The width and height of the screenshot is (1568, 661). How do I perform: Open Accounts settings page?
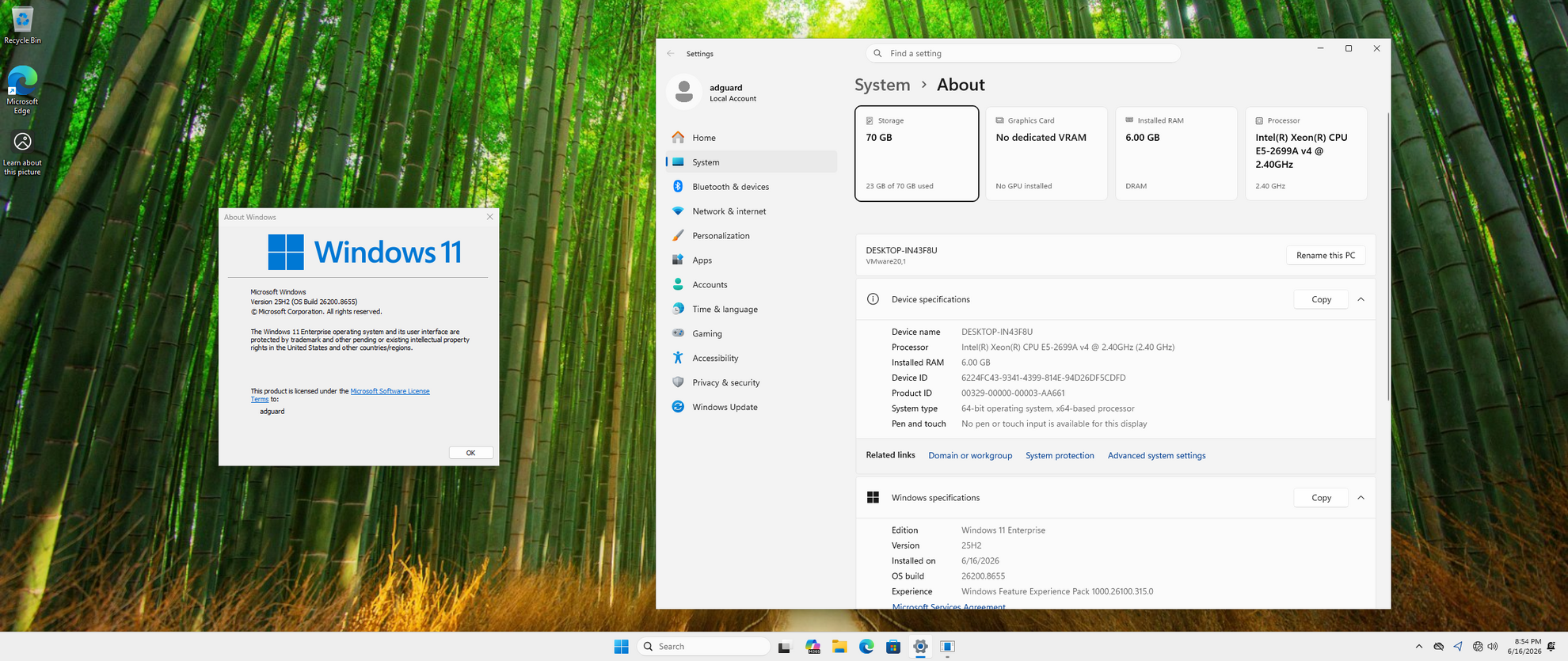click(x=751, y=285)
